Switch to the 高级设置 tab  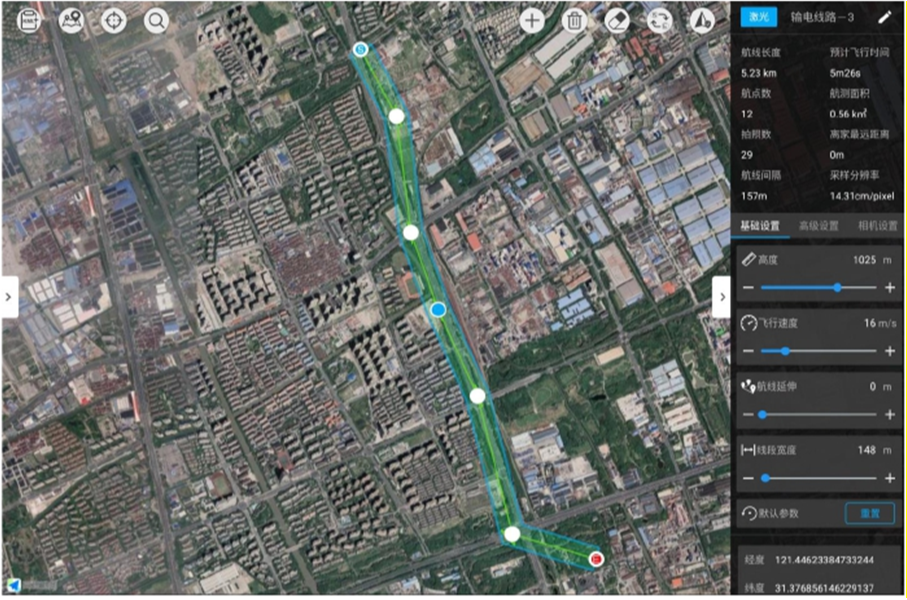pyautogui.click(x=818, y=226)
